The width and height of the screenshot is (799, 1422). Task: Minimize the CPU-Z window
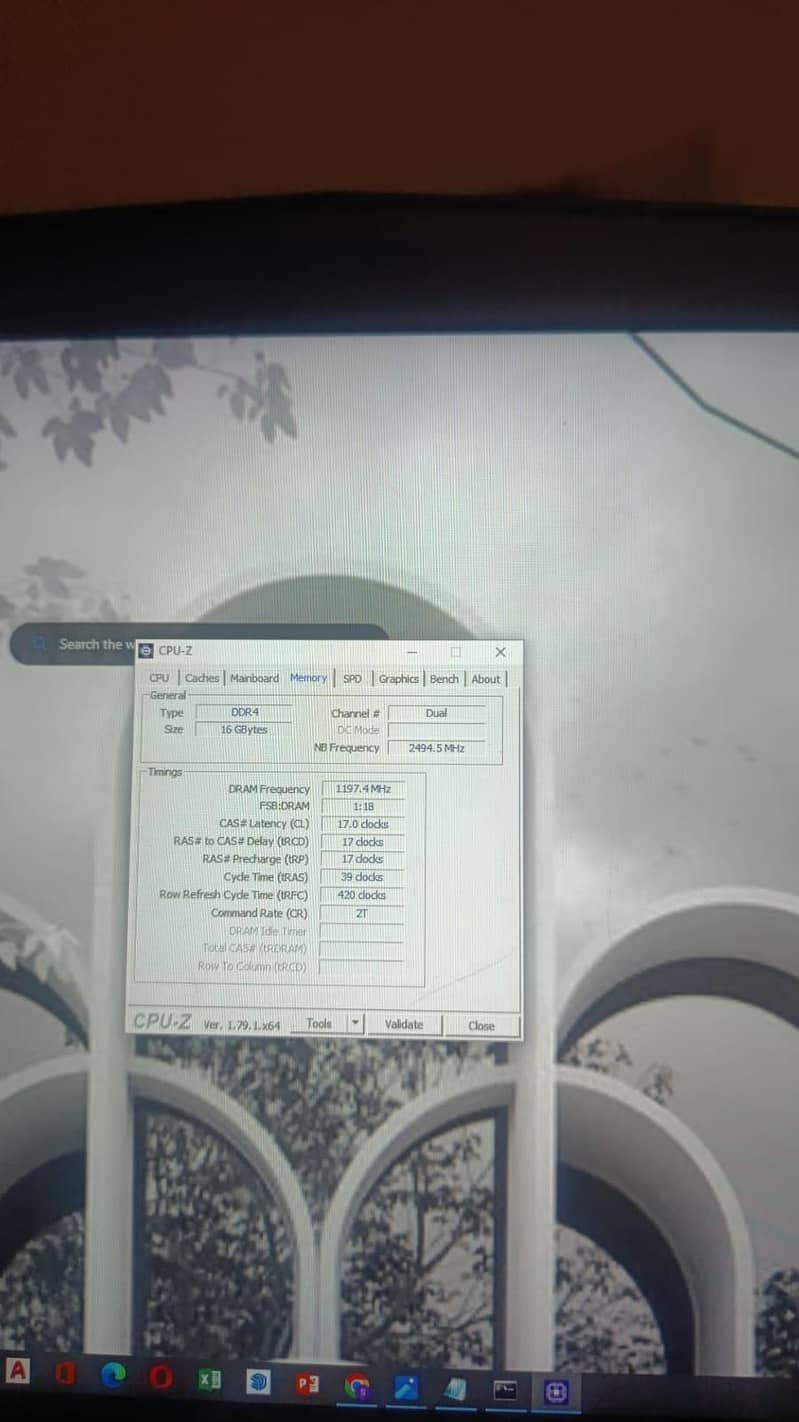click(x=411, y=651)
